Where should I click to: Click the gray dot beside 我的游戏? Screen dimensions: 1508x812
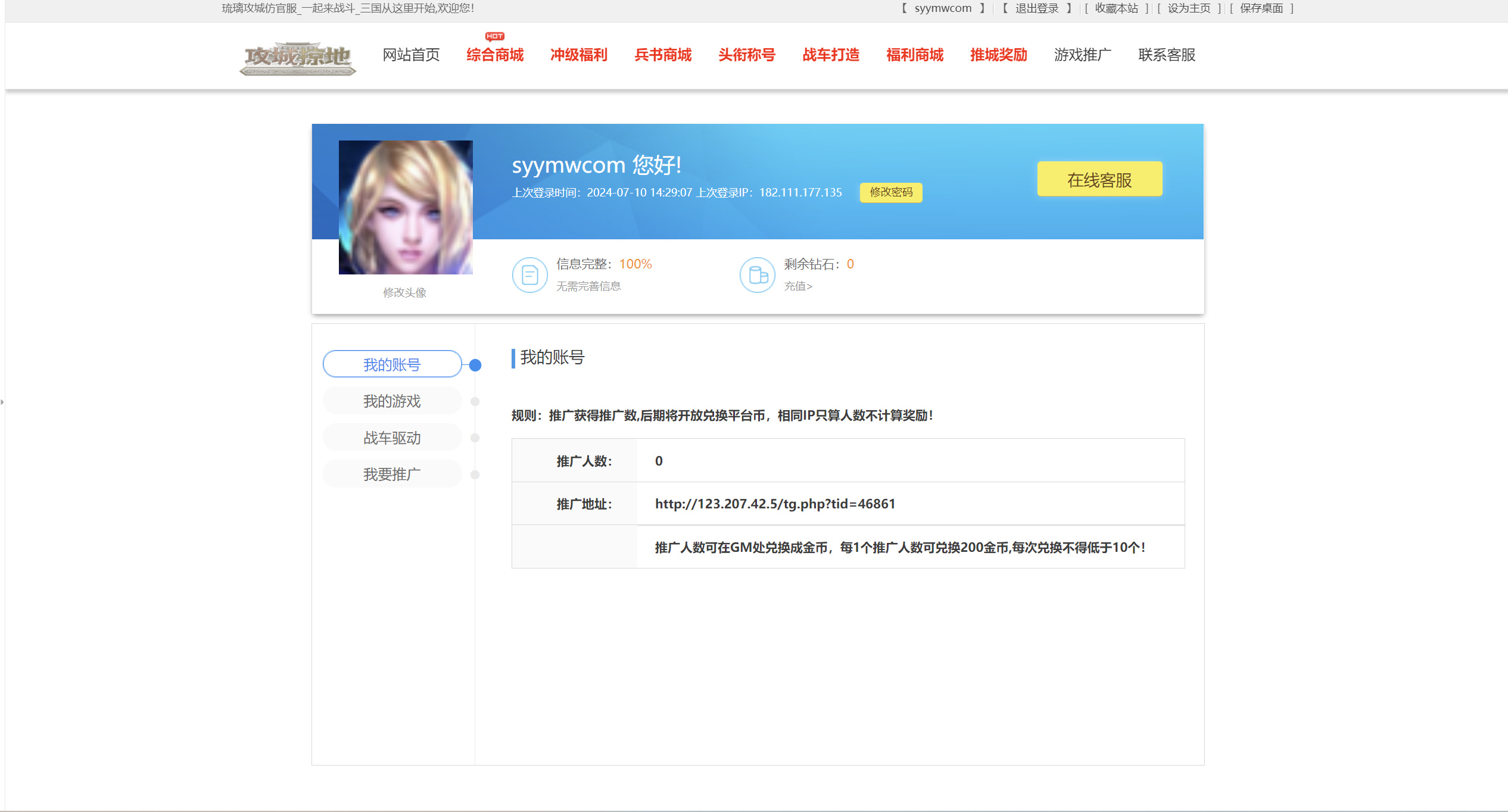475,401
